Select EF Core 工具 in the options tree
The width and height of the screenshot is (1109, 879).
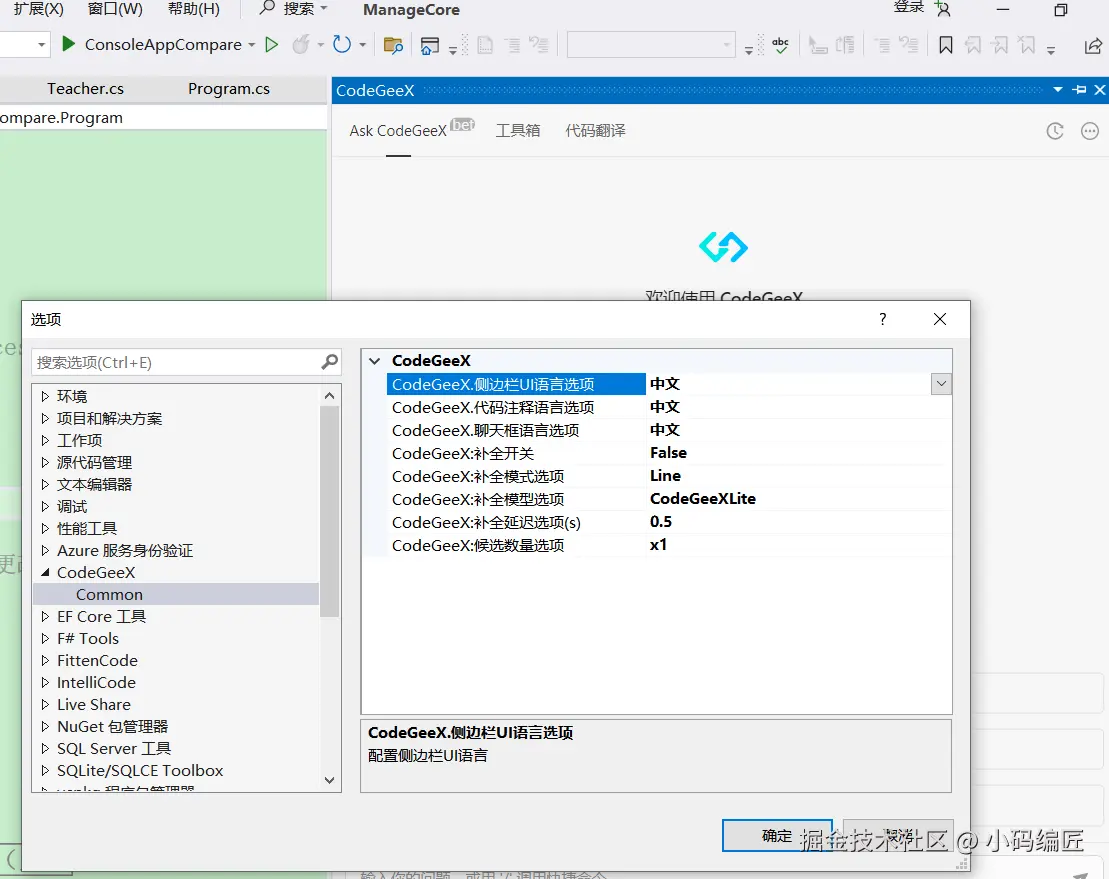(101, 617)
